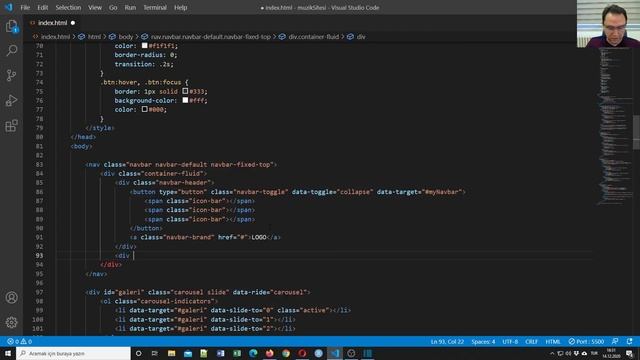Select the index.html editor tab
640x360 pixels.
(53, 23)
